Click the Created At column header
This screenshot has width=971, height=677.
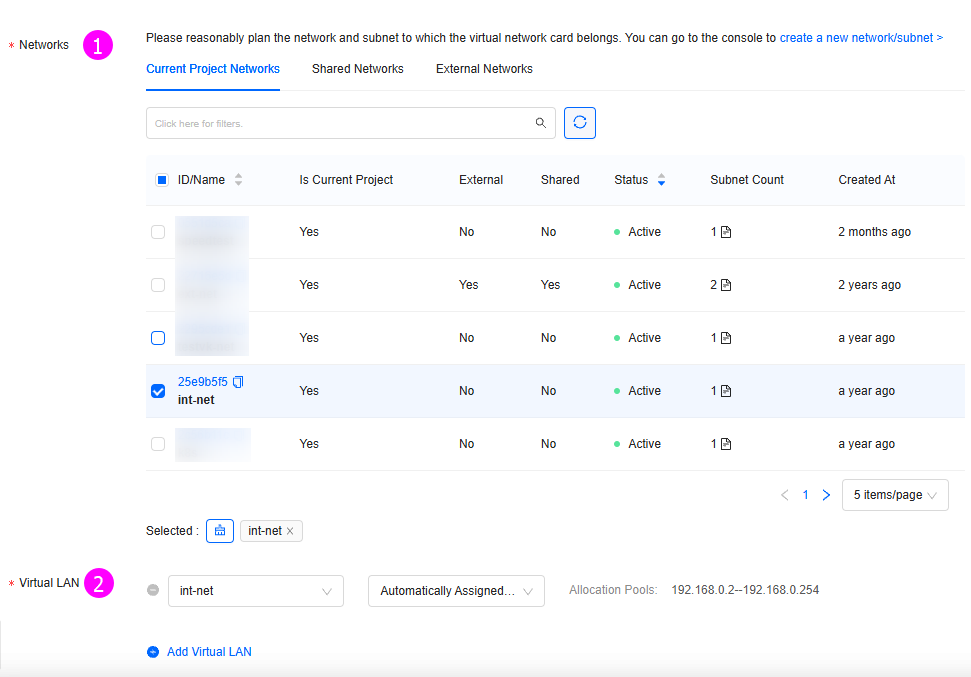coord(867,180)
